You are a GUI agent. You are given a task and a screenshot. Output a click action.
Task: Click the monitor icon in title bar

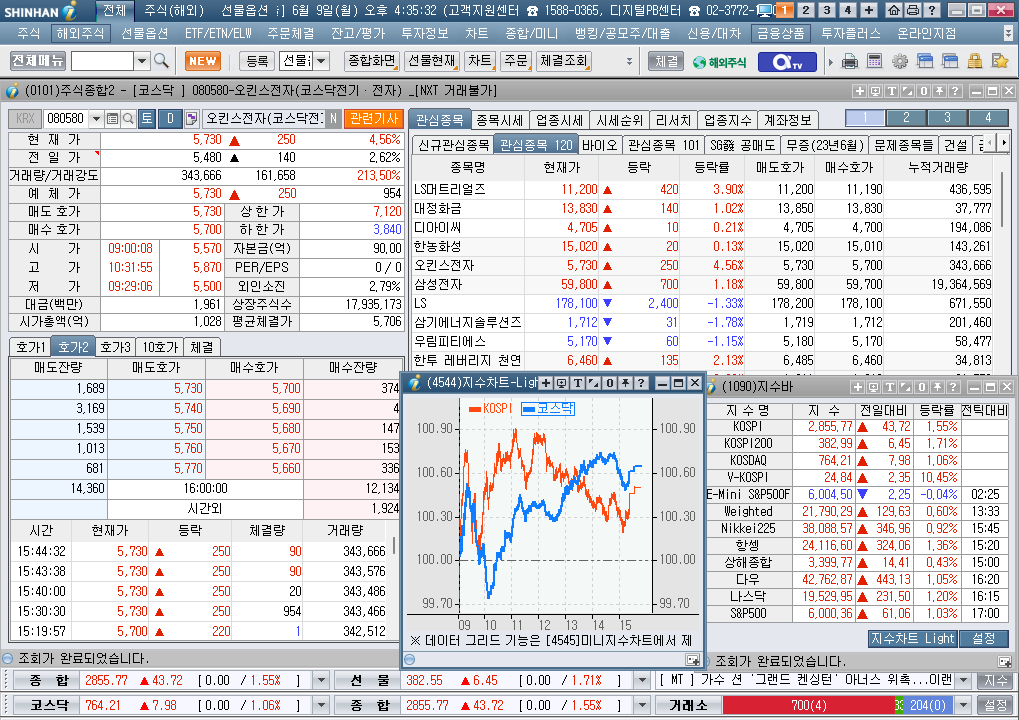tap(766, 10)
